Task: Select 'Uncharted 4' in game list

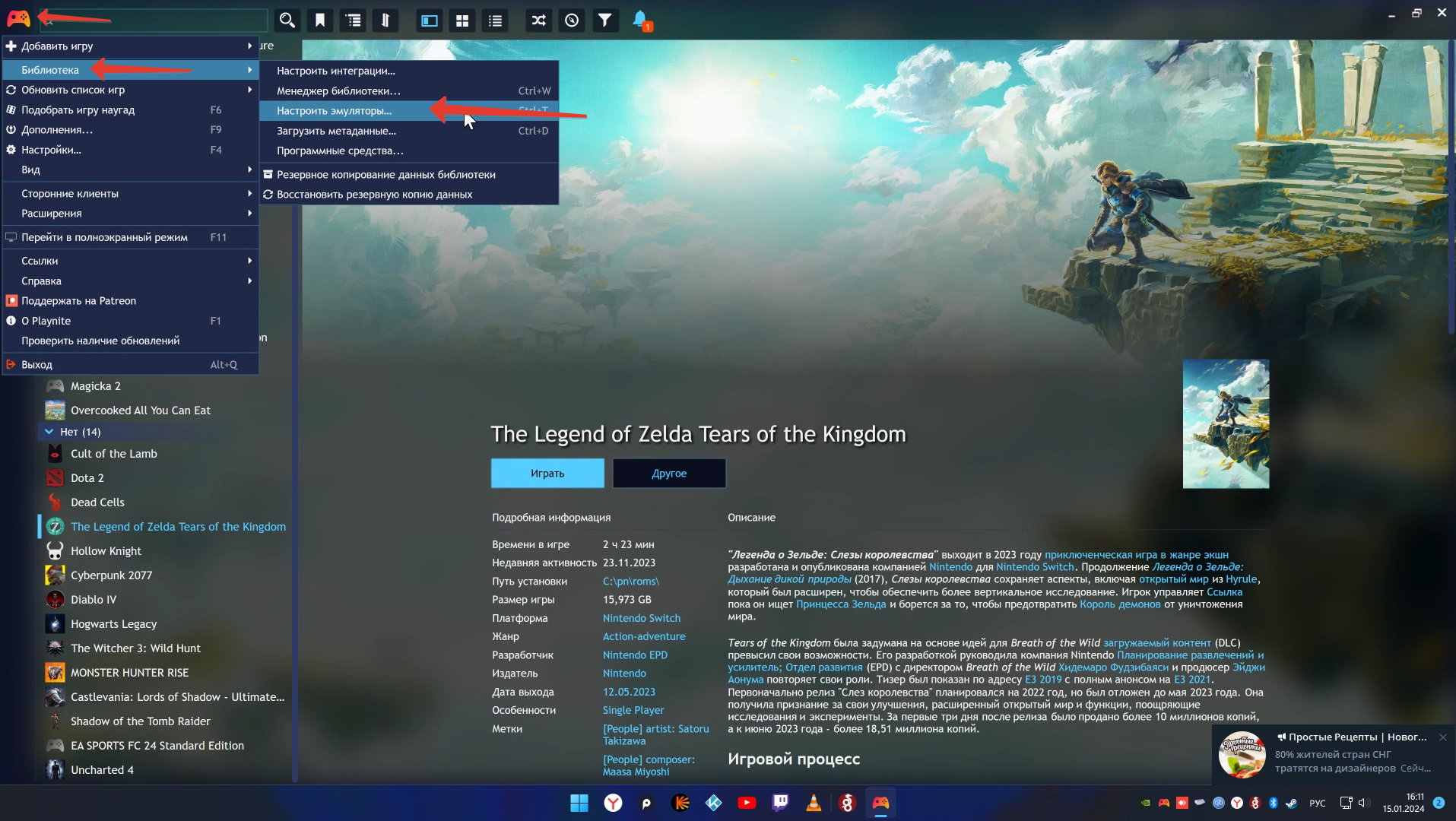Action: [102, 770]
